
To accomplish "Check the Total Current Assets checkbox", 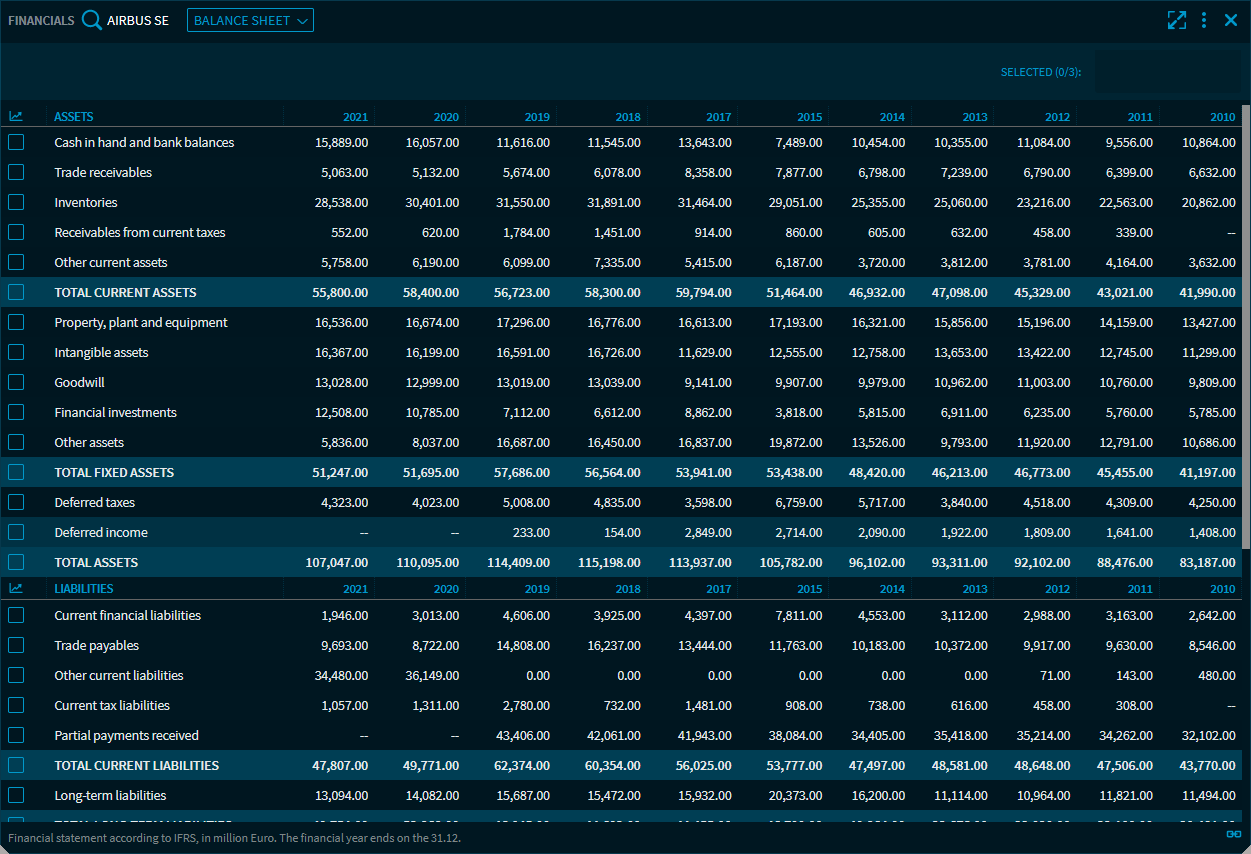I will click(x=16, y=292).
